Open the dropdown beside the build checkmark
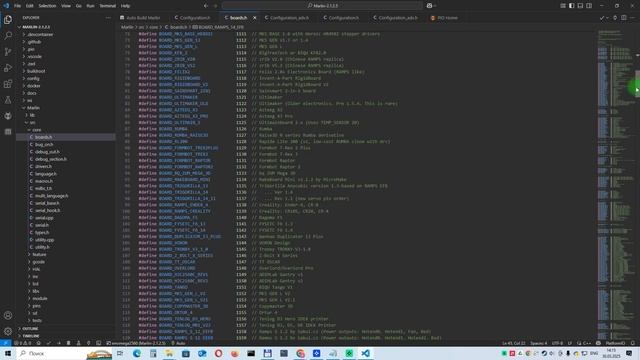Image resolution: width=640 pixels, height=360 pixels. tap(607, 18)
